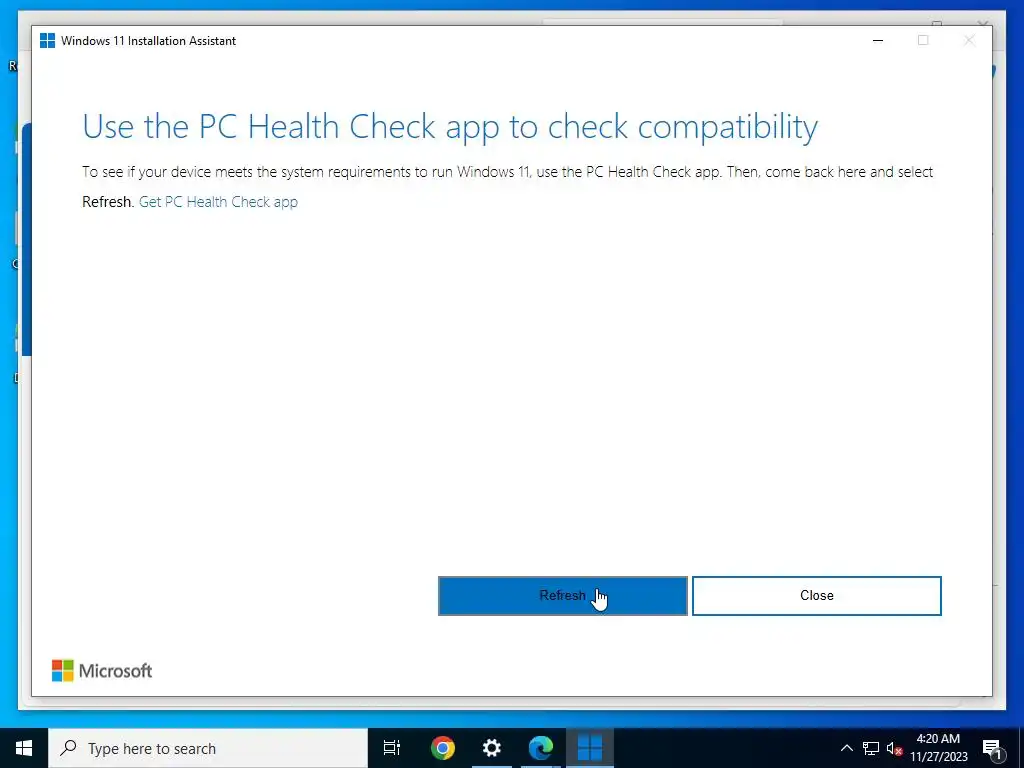Launch Google Chrome from the taskbar
Screen dimensions: 1024x768
(x=443, y=748)
